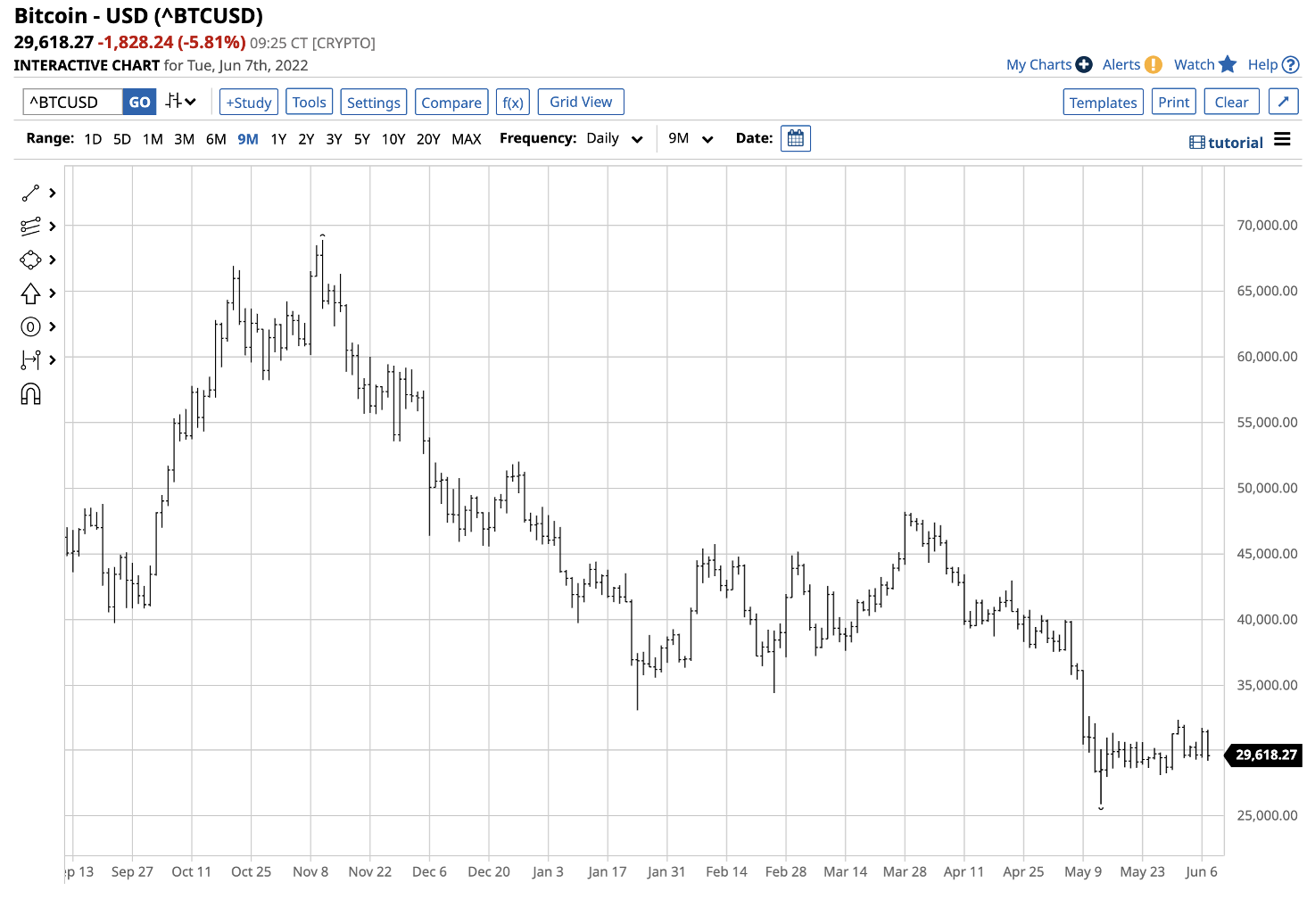Click the 25,000.00 price axis label
Screen dimensions: 1315x924
coord(1267,815)
